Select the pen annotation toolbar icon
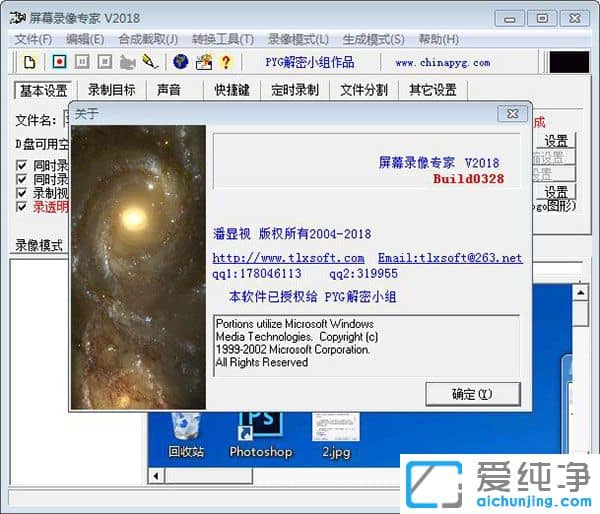This screenshot has height=514, width=600. coord(150,62)
